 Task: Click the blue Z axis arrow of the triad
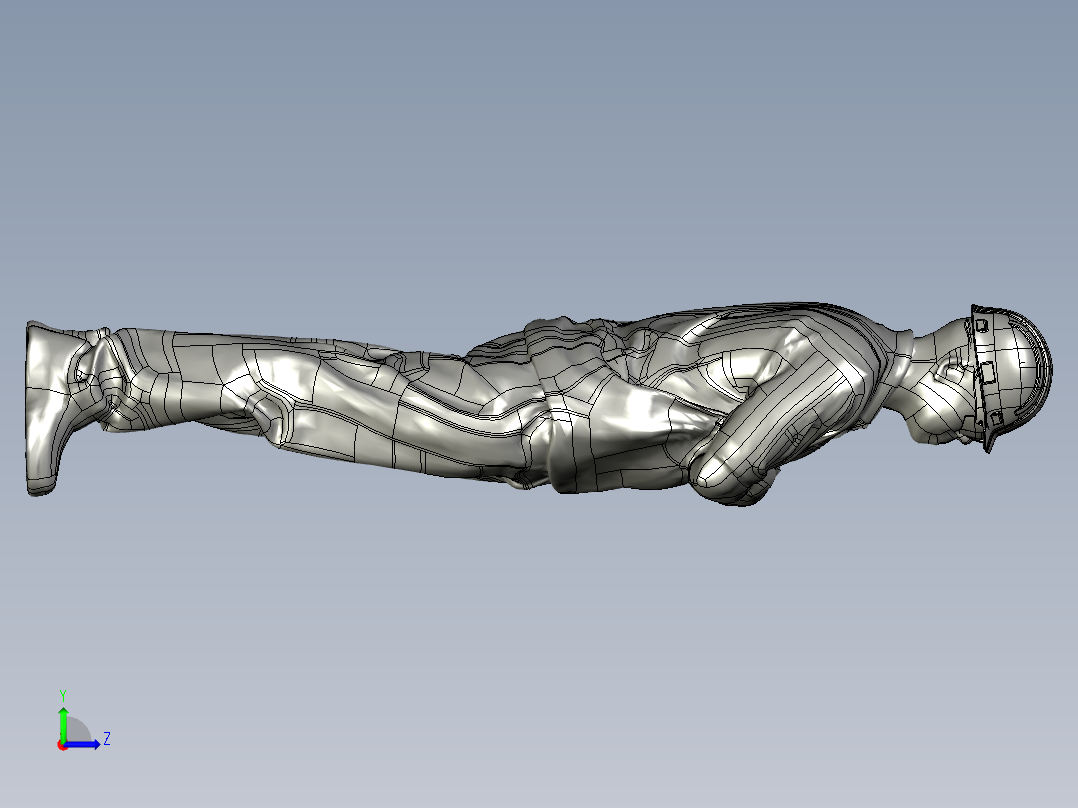point(82,744)
